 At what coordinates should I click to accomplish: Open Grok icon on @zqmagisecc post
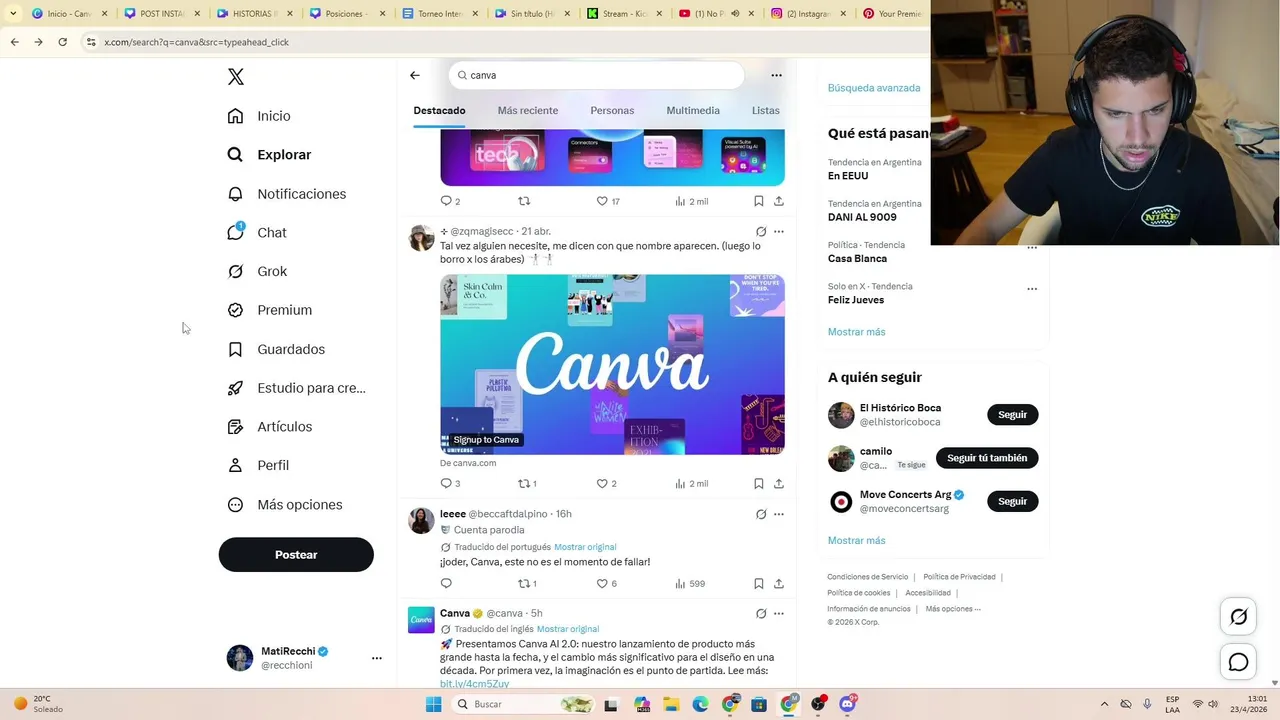point(761,231)
